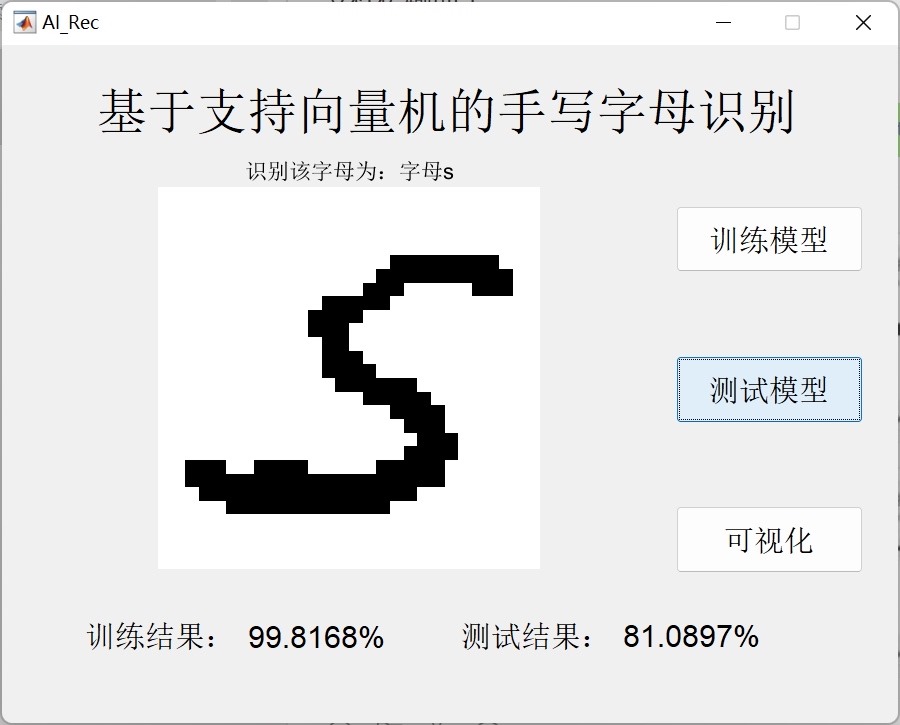Click the heading 基于支持向量机的手写字母识别
The height and width of the screenshot is (725, 900).
click(447, 111)
